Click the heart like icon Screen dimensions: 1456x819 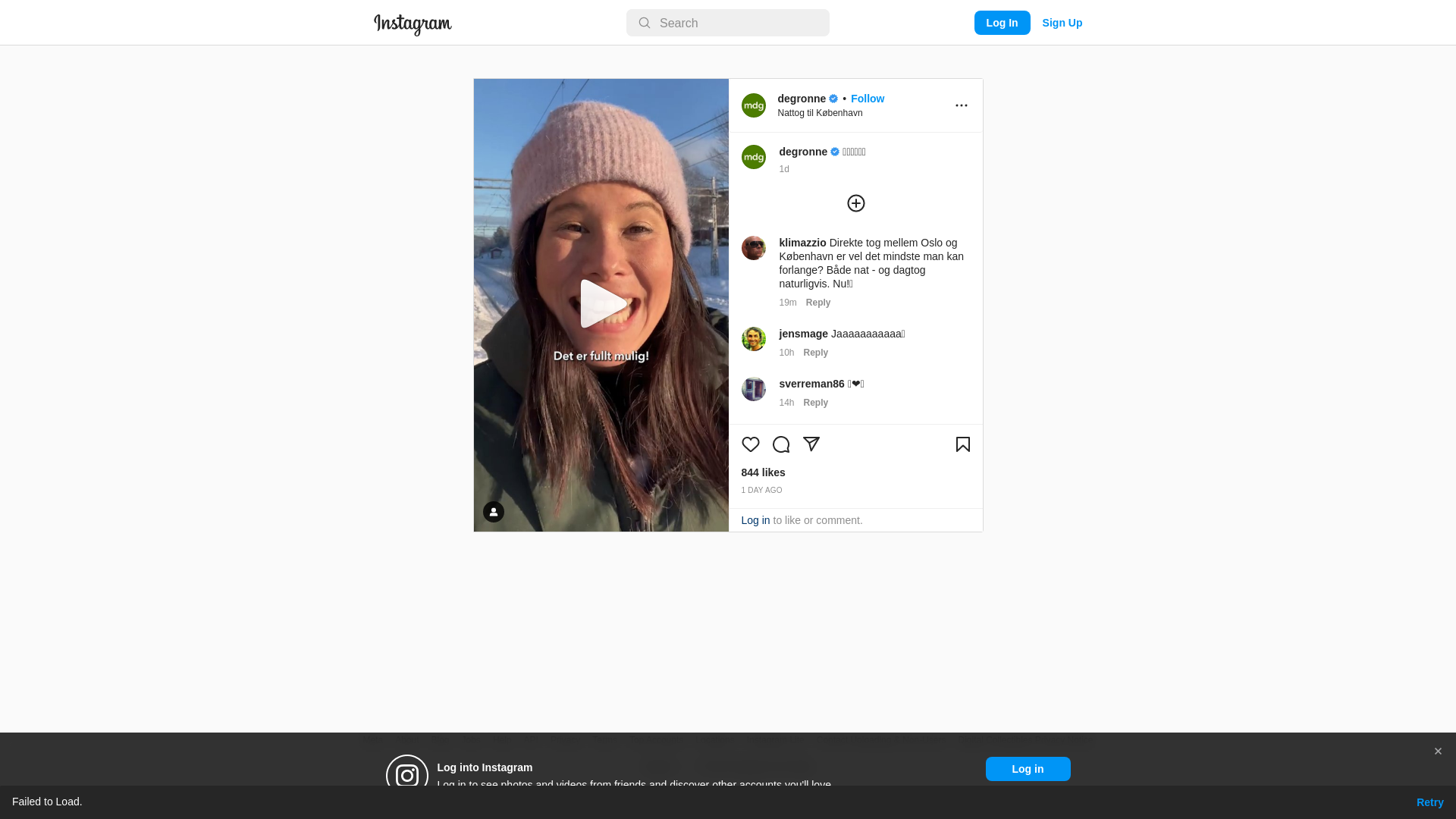pyautogui.click(x=750, y=444)
